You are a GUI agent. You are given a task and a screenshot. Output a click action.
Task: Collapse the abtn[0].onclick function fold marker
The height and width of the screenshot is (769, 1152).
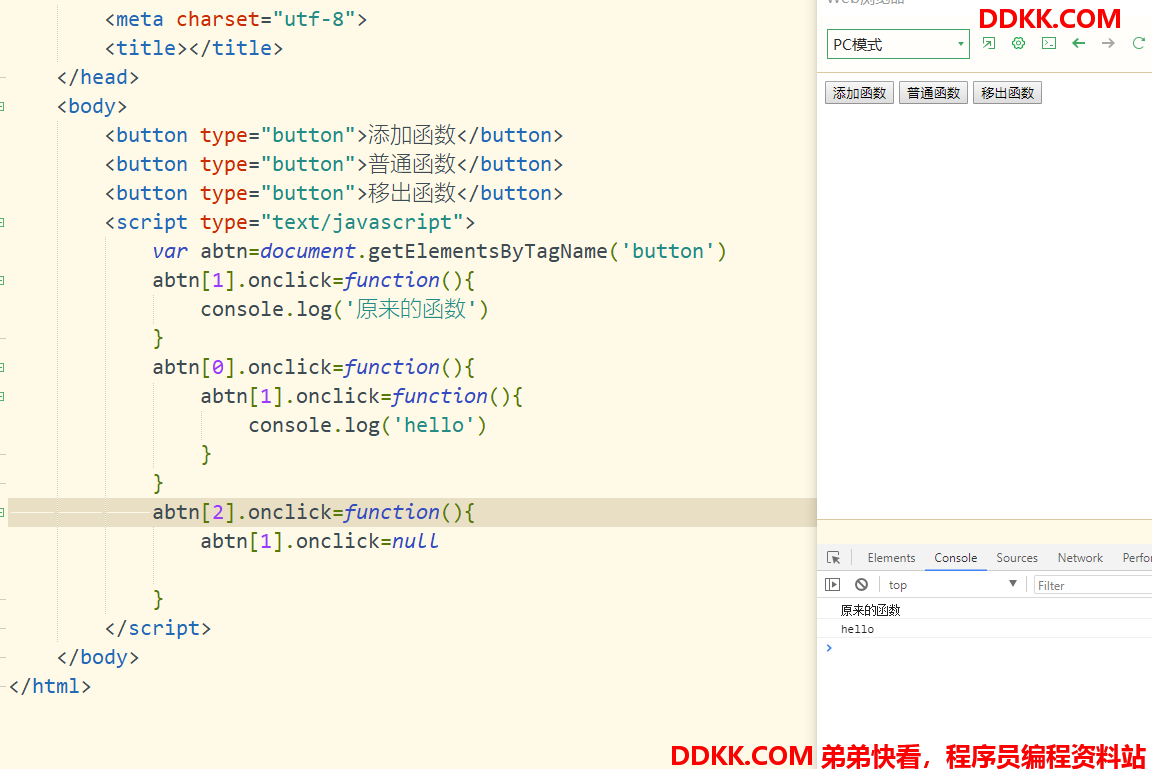[2, 367]
